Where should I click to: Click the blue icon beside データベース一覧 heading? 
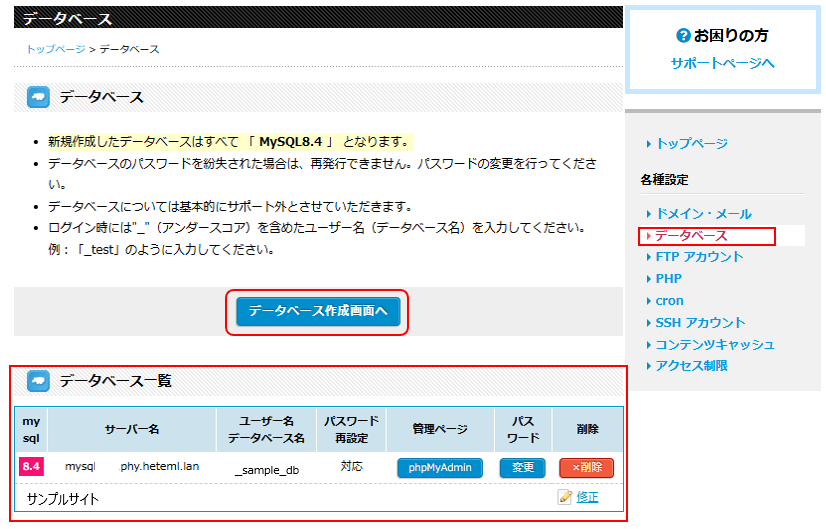38,381
